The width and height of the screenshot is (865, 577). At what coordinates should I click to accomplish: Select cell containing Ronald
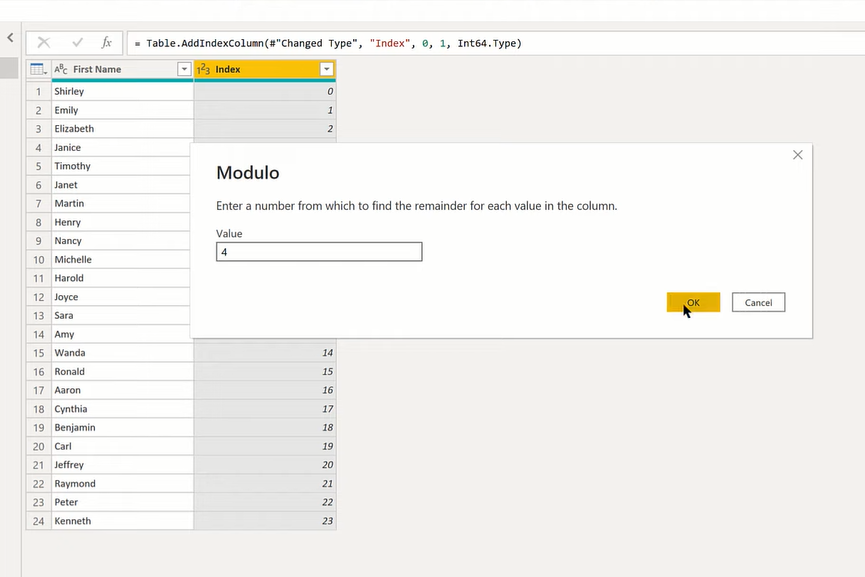(x=122, y=371)
